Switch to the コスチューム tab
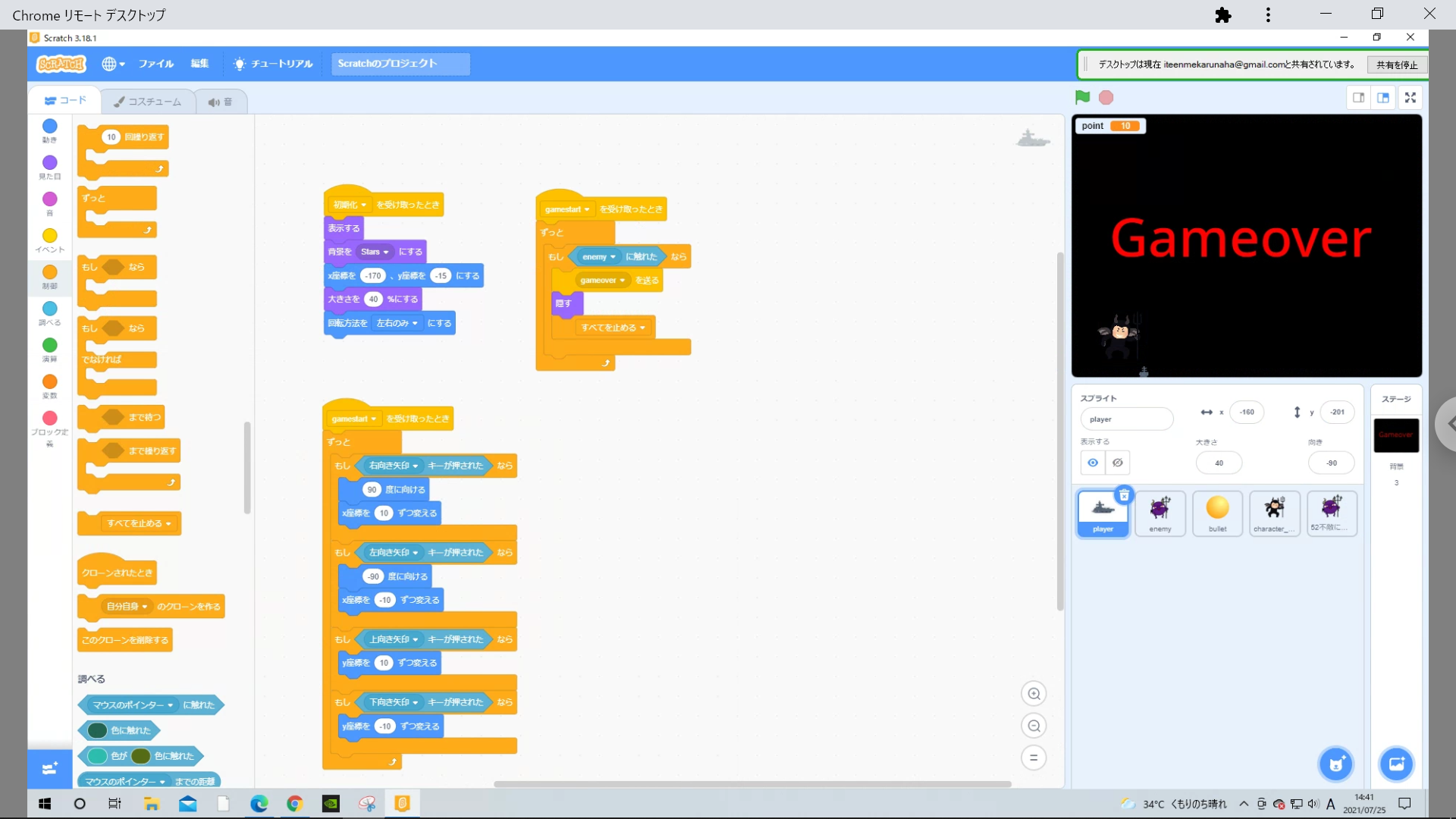Screen dimensions: 1456x819 [148, 102]
